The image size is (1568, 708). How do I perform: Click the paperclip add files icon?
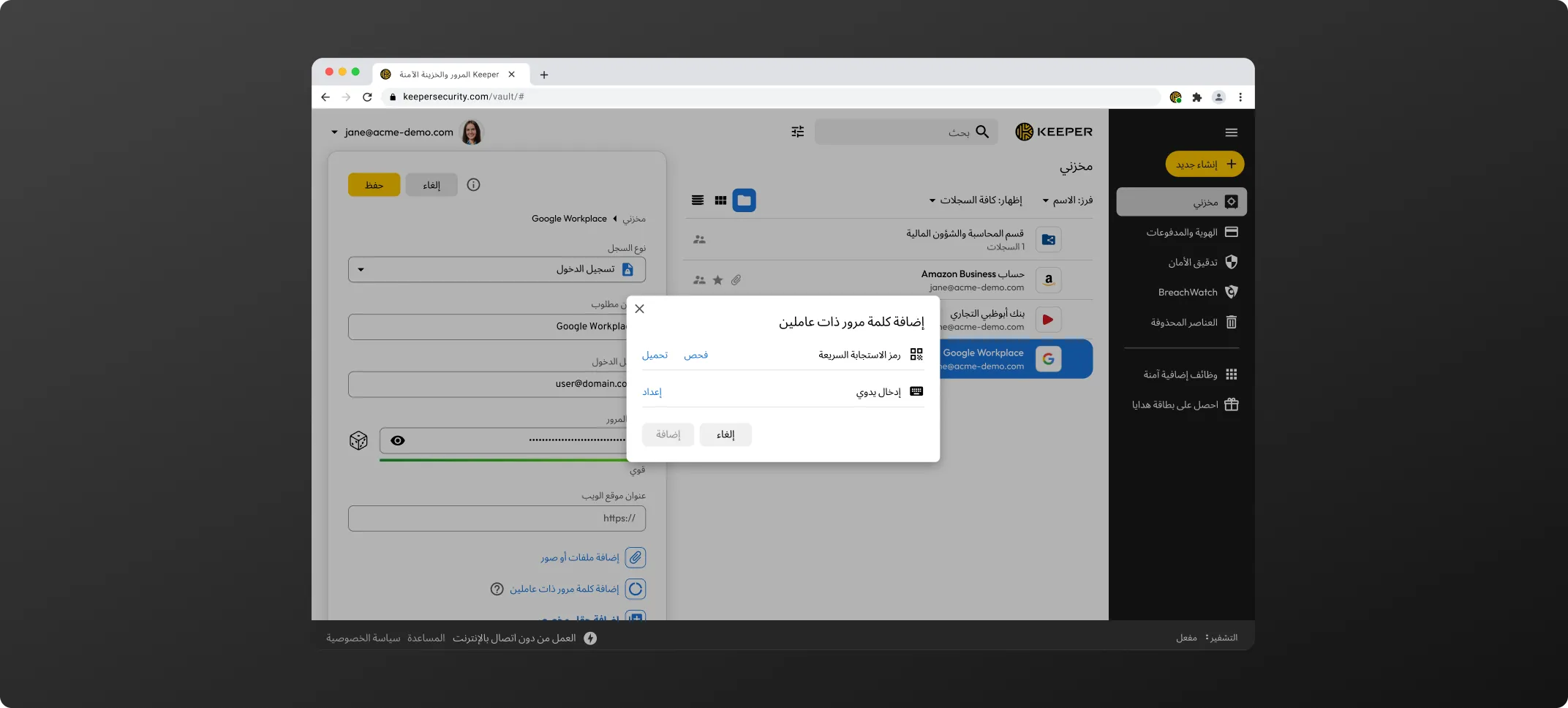coord(636,557)
